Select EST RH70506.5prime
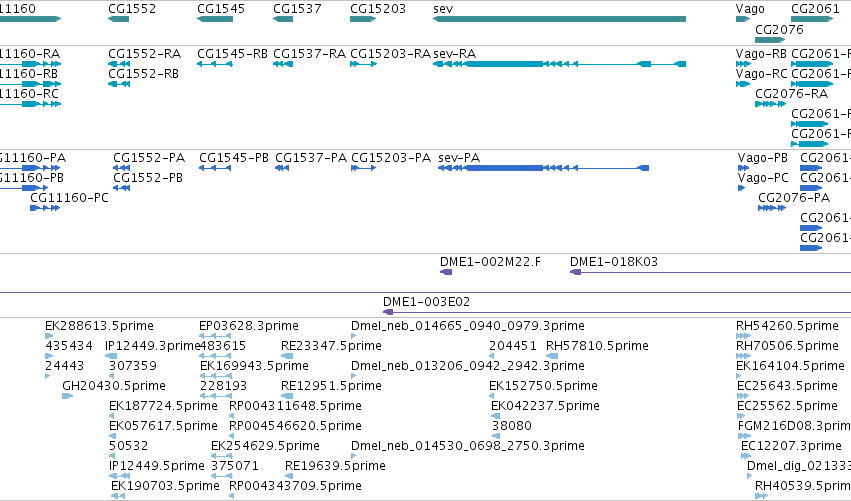The width and height of the screenshot is (851, 501). (x=743, y=356)
